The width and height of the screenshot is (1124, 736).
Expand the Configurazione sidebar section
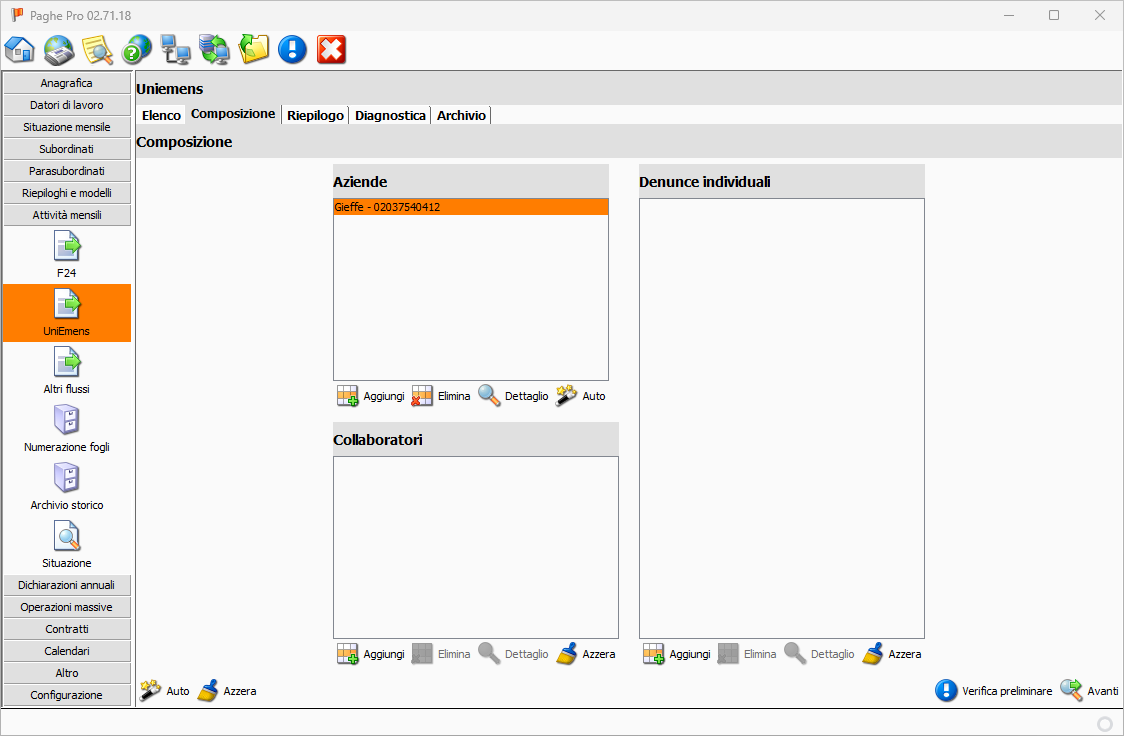[x=67, y=695]
